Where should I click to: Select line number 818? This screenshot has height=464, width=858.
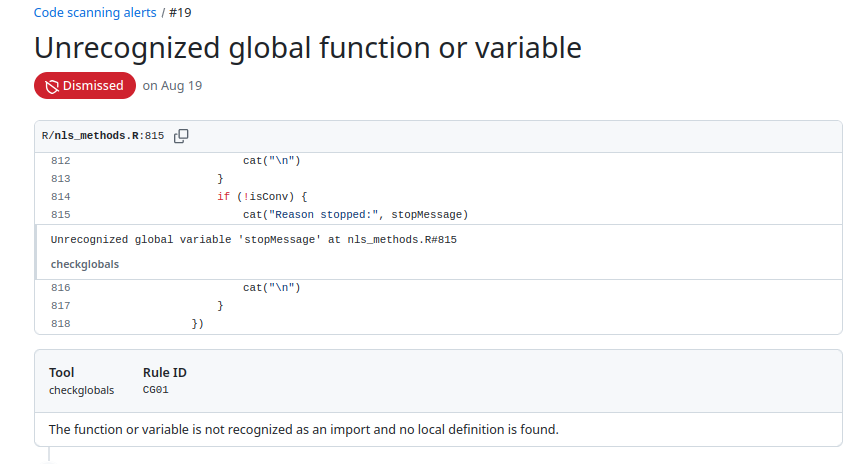[60, 323]
